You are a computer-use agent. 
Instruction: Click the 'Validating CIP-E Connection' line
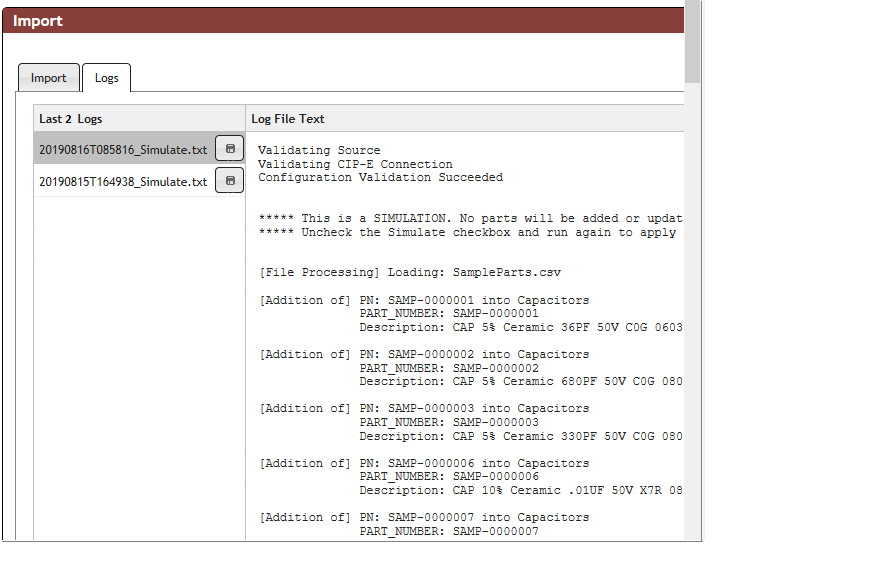click(355, 164)
